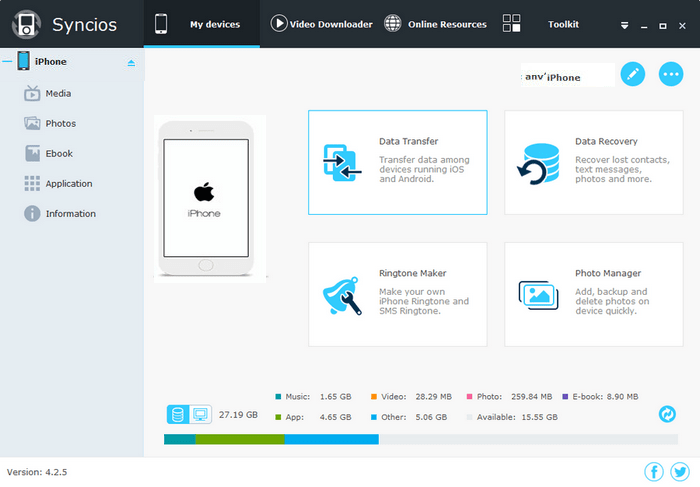
Task: Collapse the iPhone device tree
Action: pyautogui.click(x=8, y=62)
